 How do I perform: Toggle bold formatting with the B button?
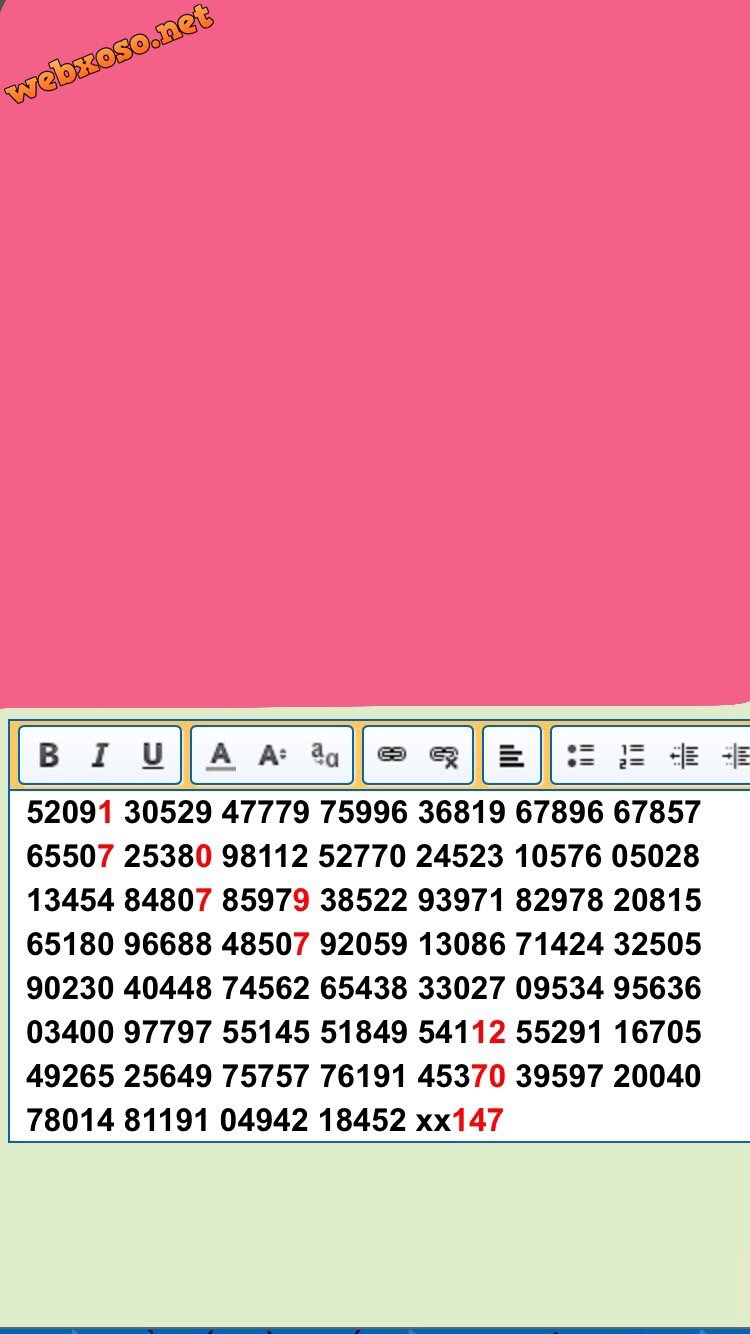point(48,755)
